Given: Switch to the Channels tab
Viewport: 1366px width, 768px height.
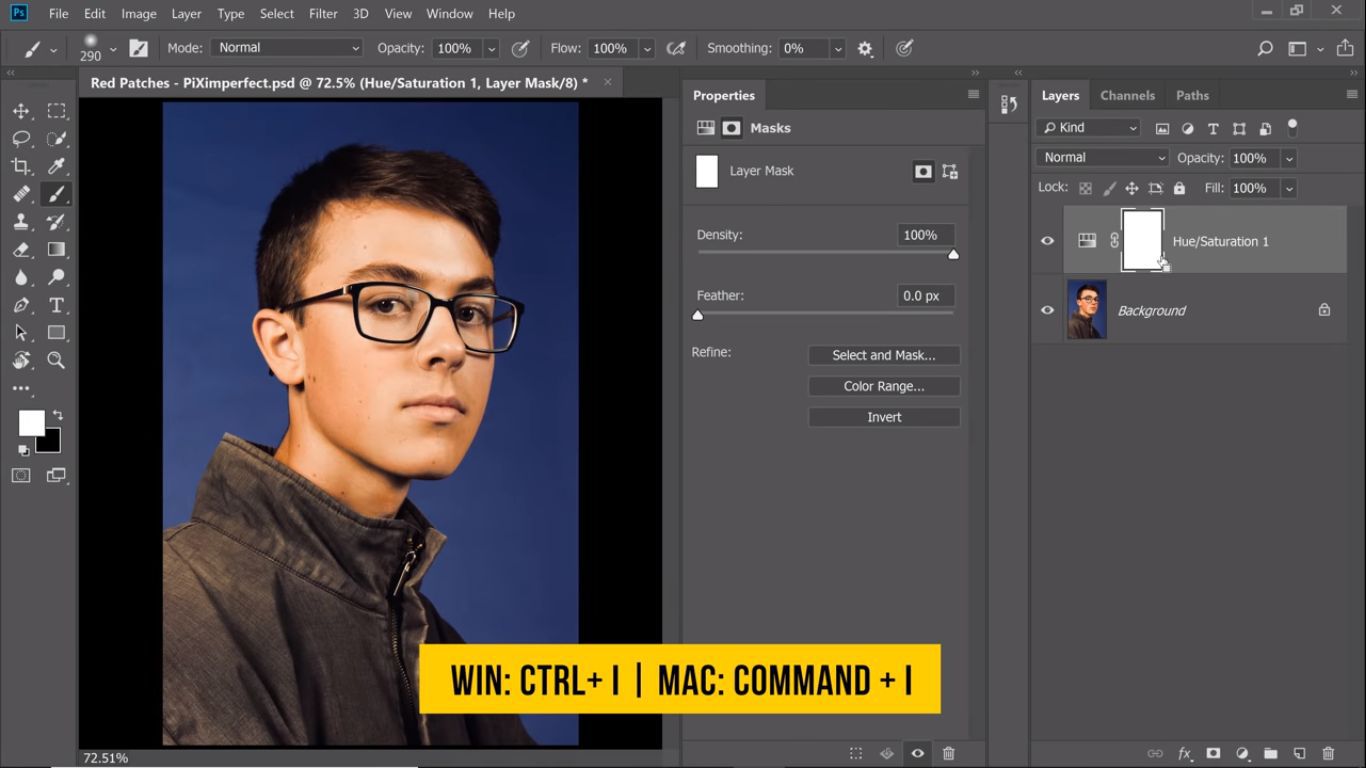Looking at the screenshot, I should [1127, 95].
